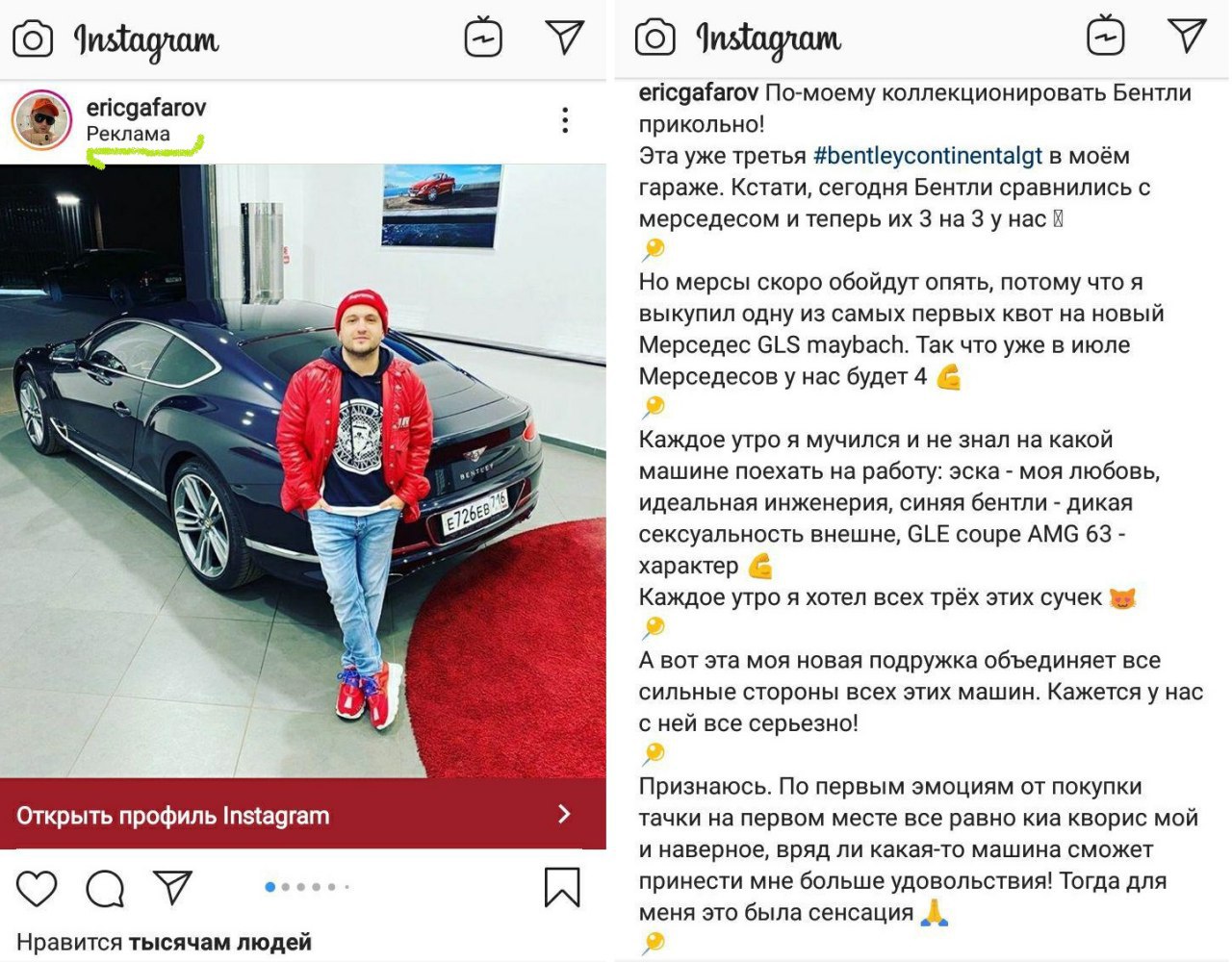Open comments with speech bubble icon
Image resolution: width=1232 pixels, height=962 pixels.
(x=105, y=889)
